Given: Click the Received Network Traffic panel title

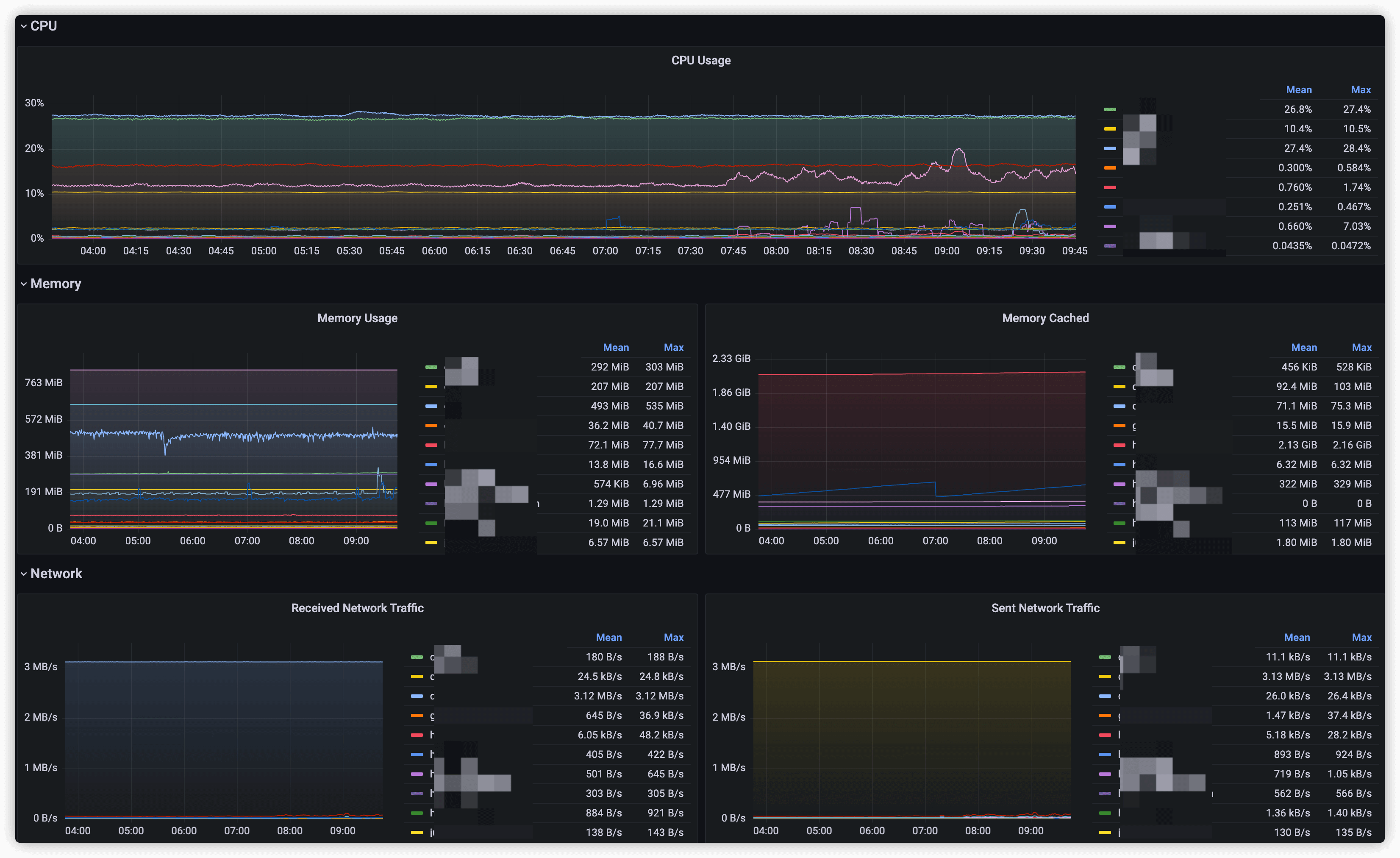Looking at the screenshot, I should point(357,608).
